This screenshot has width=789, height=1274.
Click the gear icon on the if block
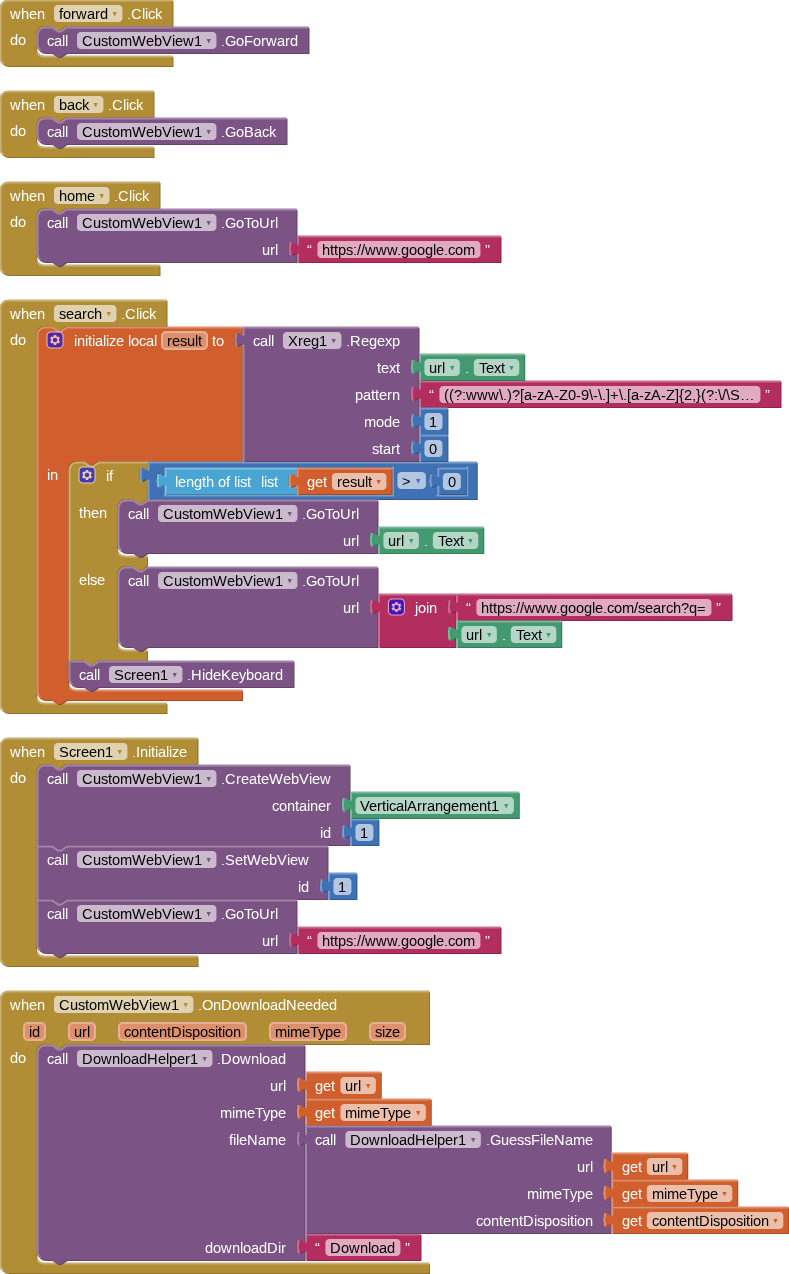87,475
